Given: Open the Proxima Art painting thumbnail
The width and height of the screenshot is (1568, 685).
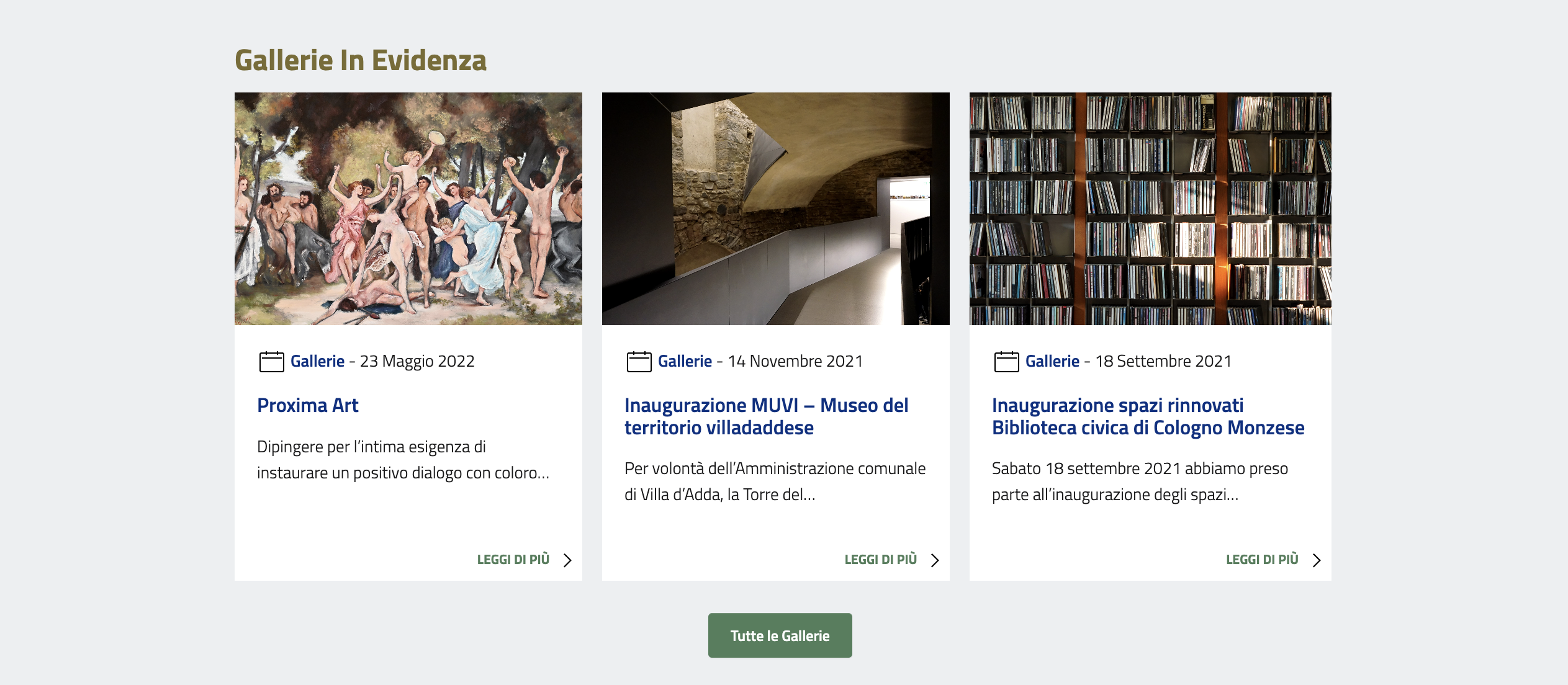Looking at the screenshot, I should tap(408, 208).
